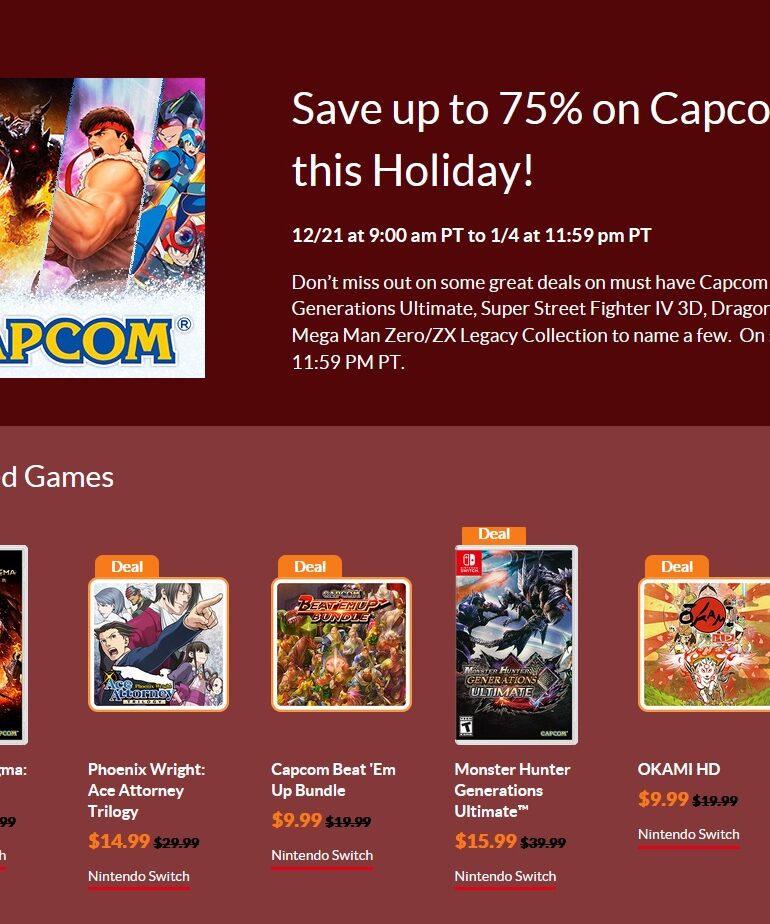Click the Save up to 75% headline
The height and width of the screenshot is (924, 770).
click(x=531, y=139)
